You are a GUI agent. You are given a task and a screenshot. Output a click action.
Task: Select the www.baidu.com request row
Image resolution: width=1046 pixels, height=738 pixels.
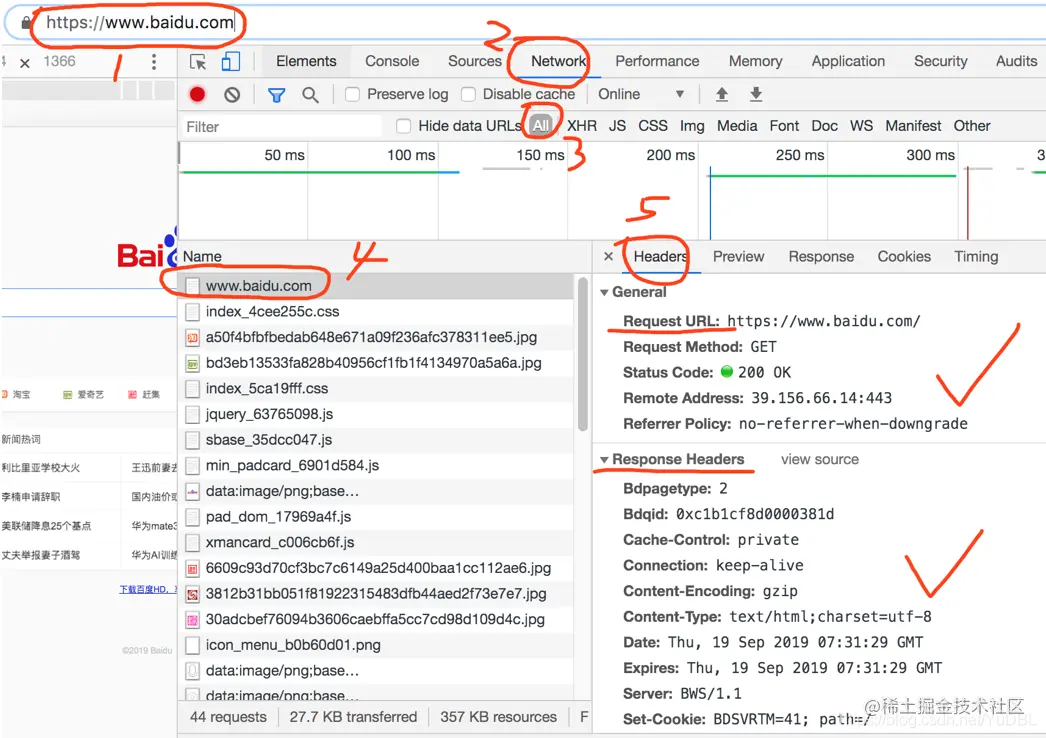pyautogui.click(x=376, y=286)
